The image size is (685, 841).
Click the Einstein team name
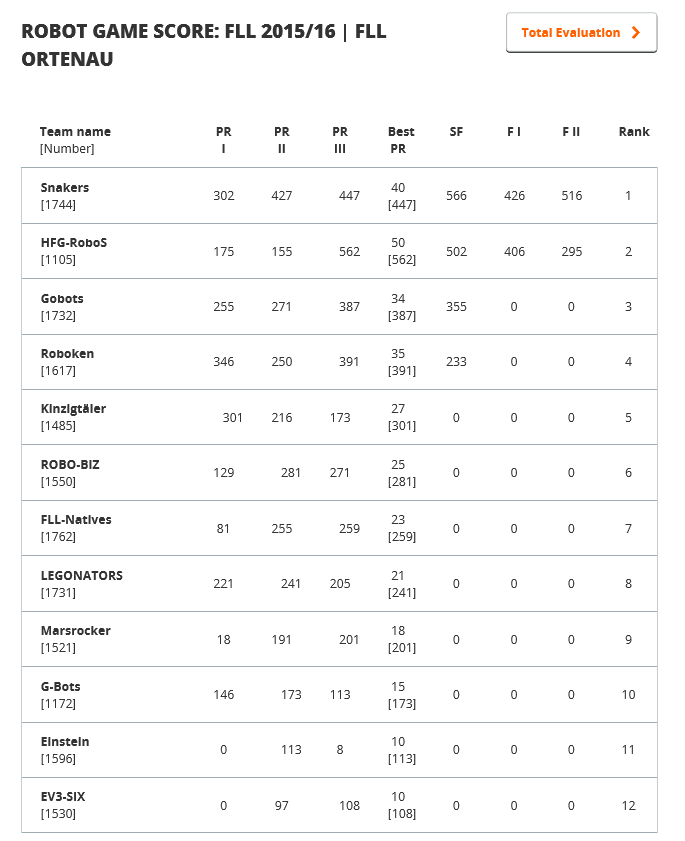pyautogui.click(x=65, y=742)
